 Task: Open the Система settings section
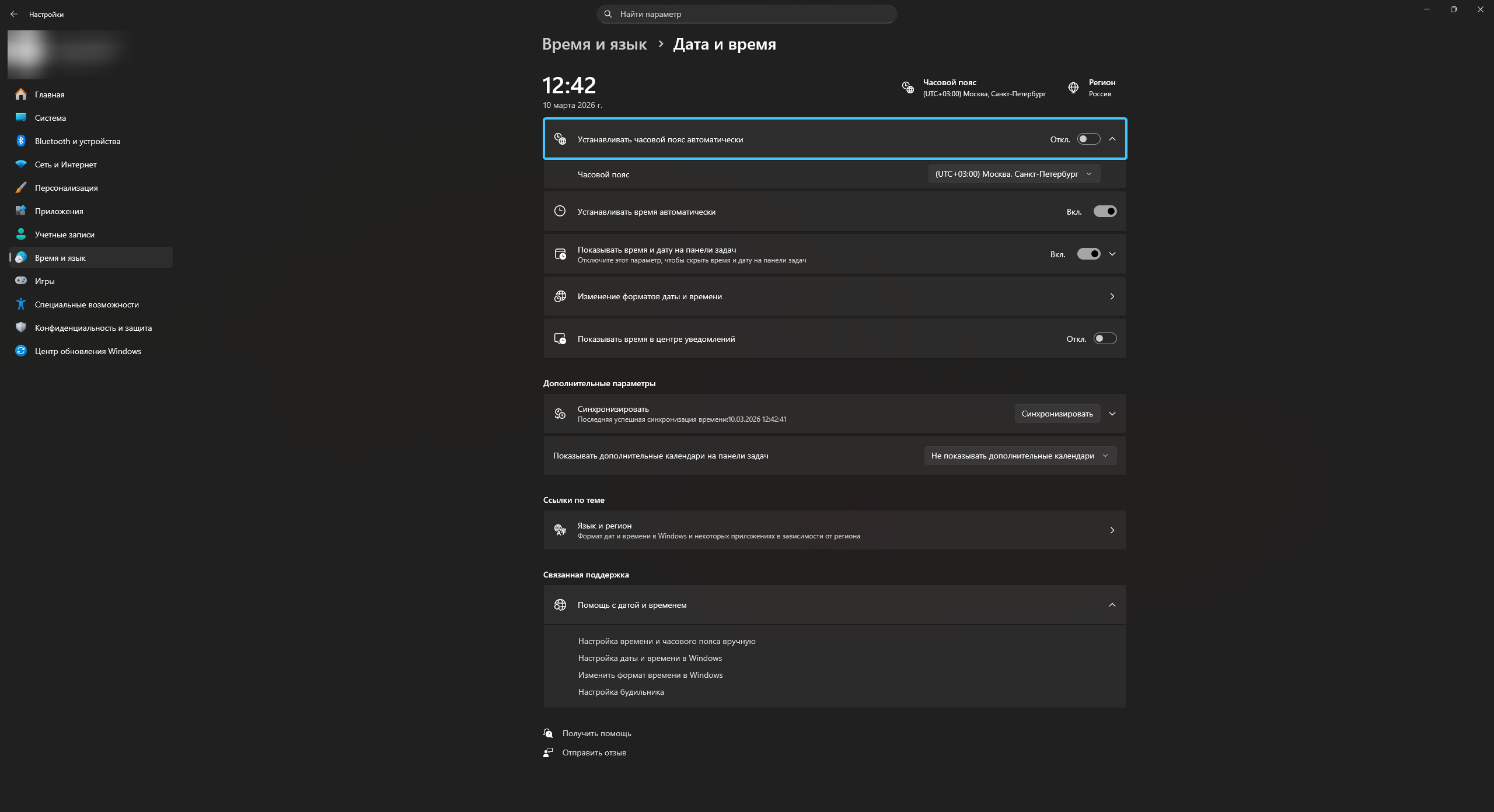[50, 118]
